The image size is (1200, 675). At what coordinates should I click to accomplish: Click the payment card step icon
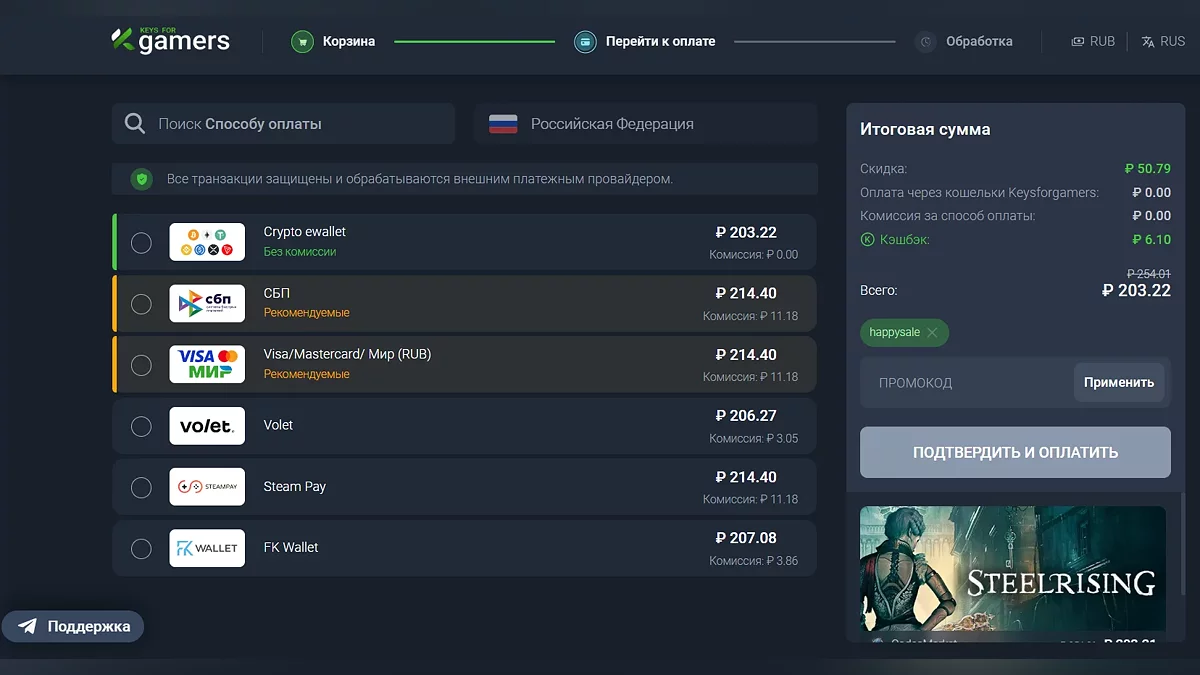[585, 42]
